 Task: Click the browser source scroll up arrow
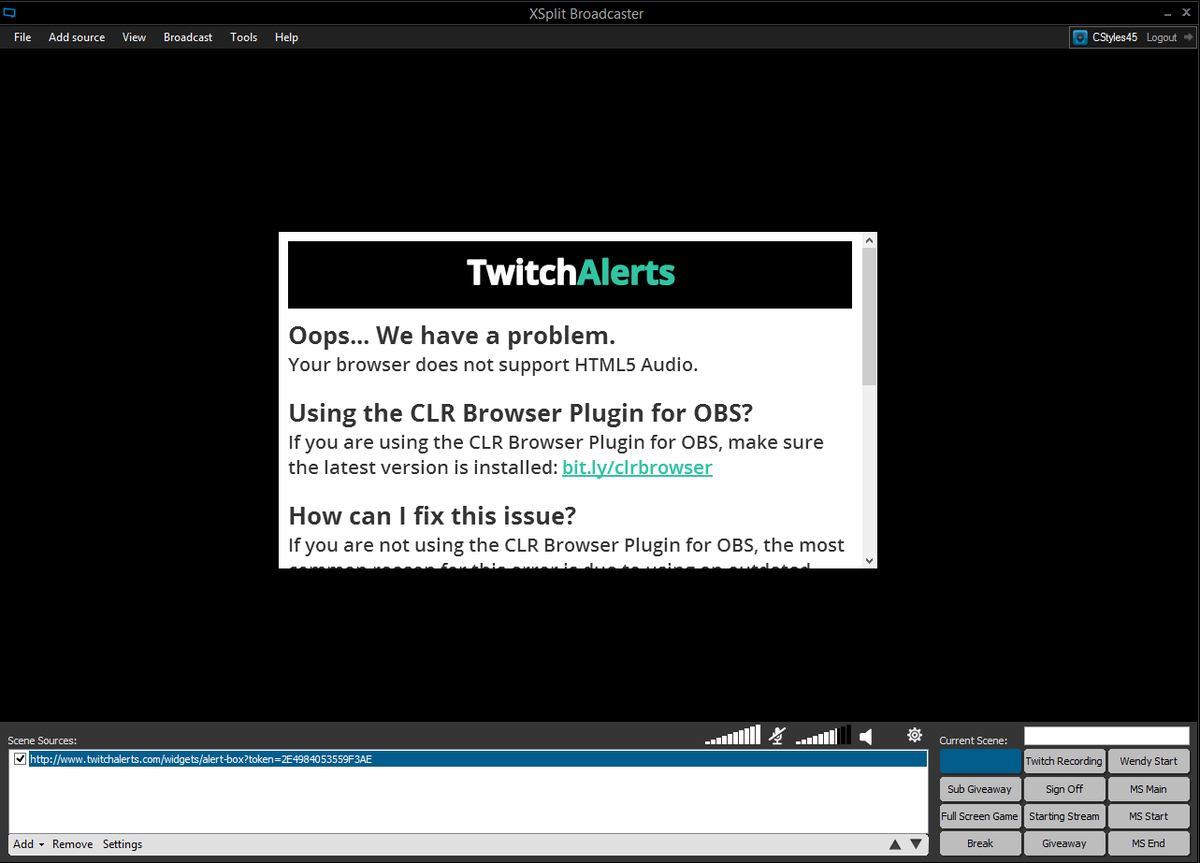click(x=869, y=240)
